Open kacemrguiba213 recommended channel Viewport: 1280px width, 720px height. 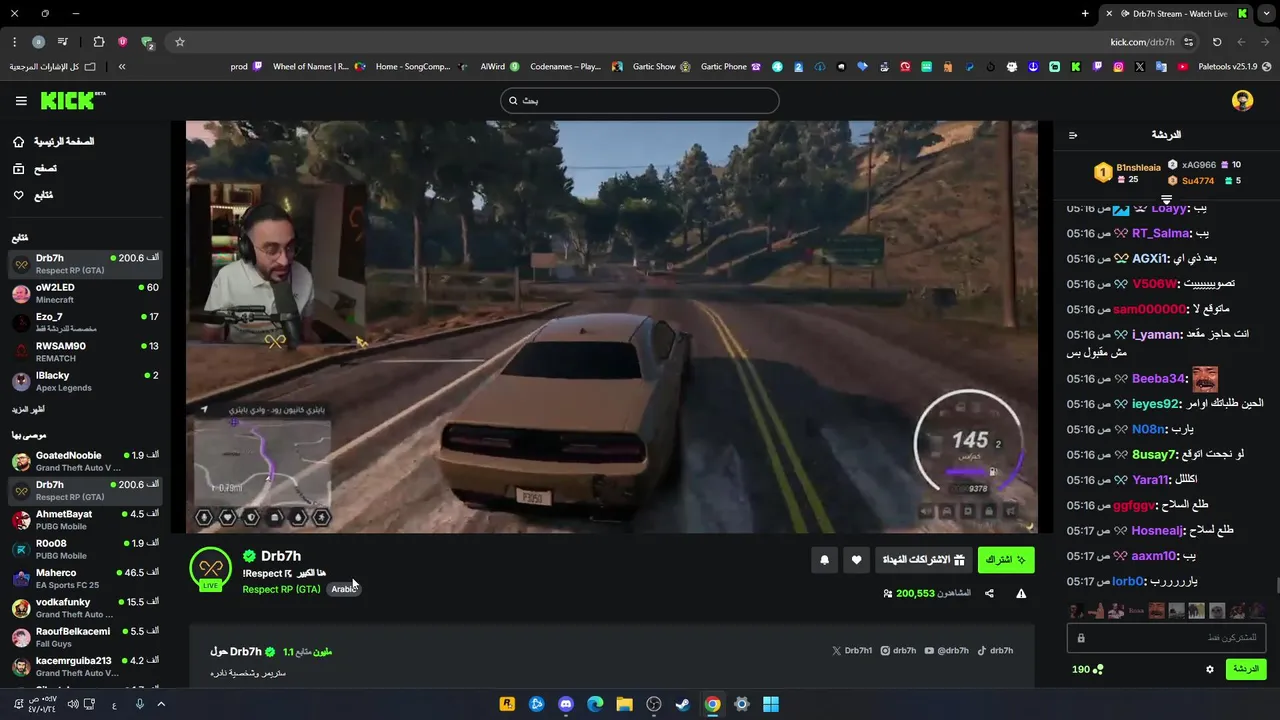click(85, 666)
